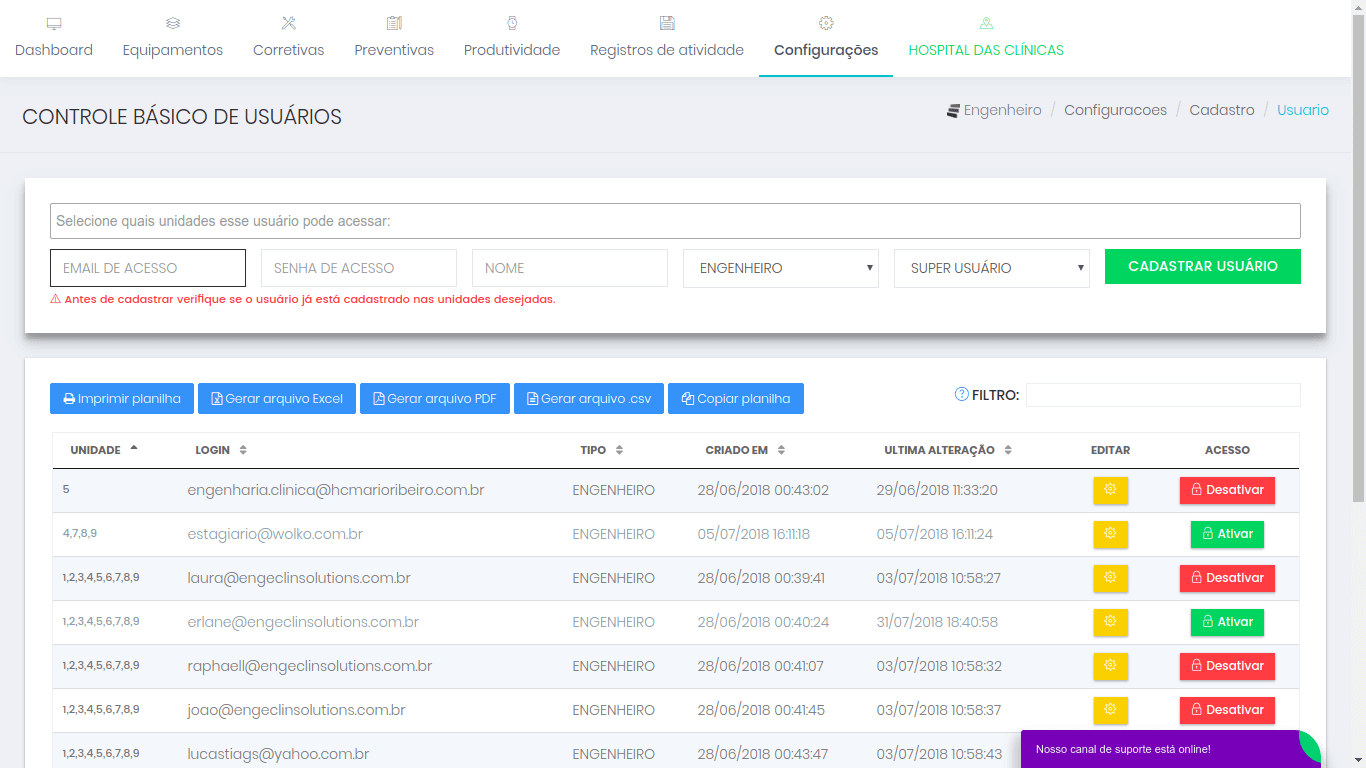Focus the EMAIL DE ACESSO field
The height and width of the screenshot is (768, 1366).
(148, 268)
